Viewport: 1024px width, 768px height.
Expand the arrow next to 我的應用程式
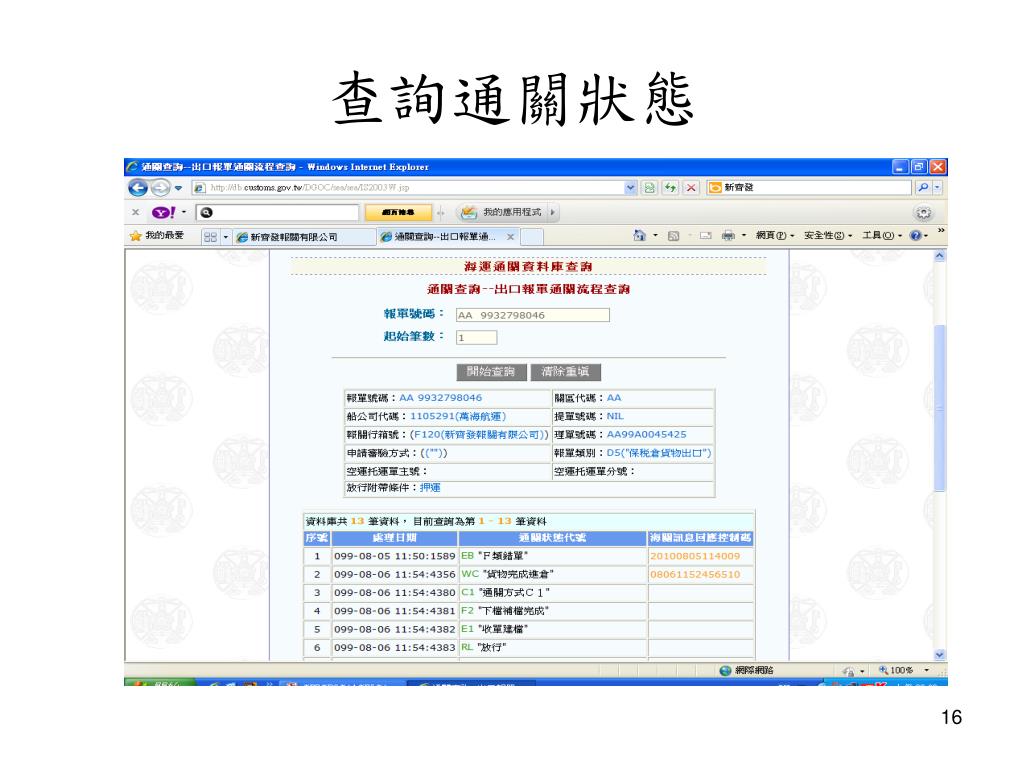pyautogui.click(x=552, y=212)
